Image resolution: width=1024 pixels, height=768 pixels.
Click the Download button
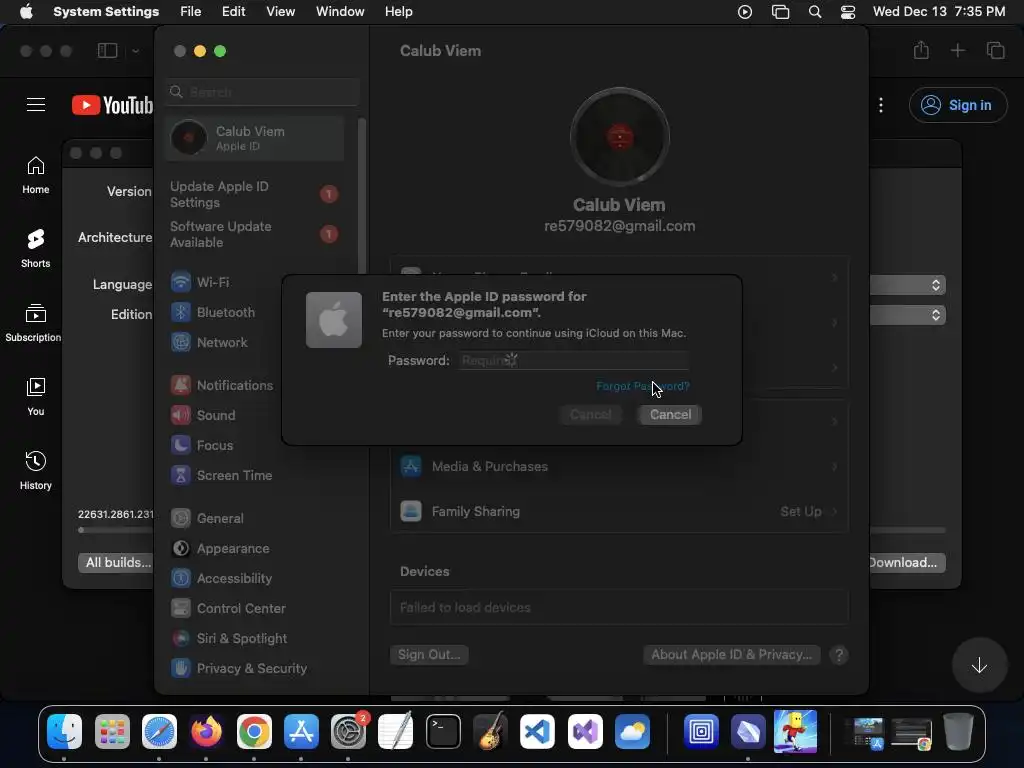(906, 562)
